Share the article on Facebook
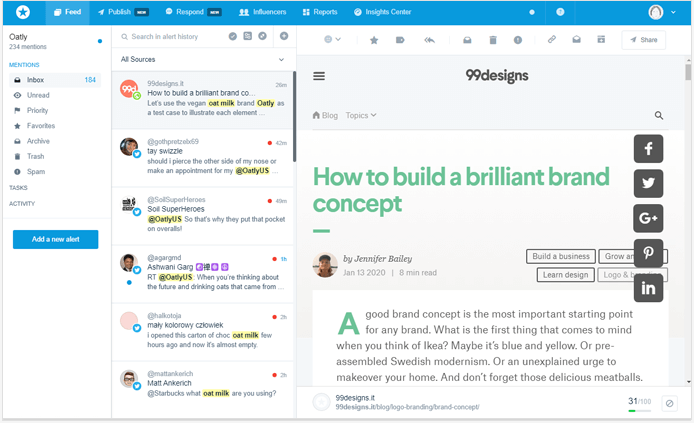This screenshot has width=694, height=423. tap(648, 149)
